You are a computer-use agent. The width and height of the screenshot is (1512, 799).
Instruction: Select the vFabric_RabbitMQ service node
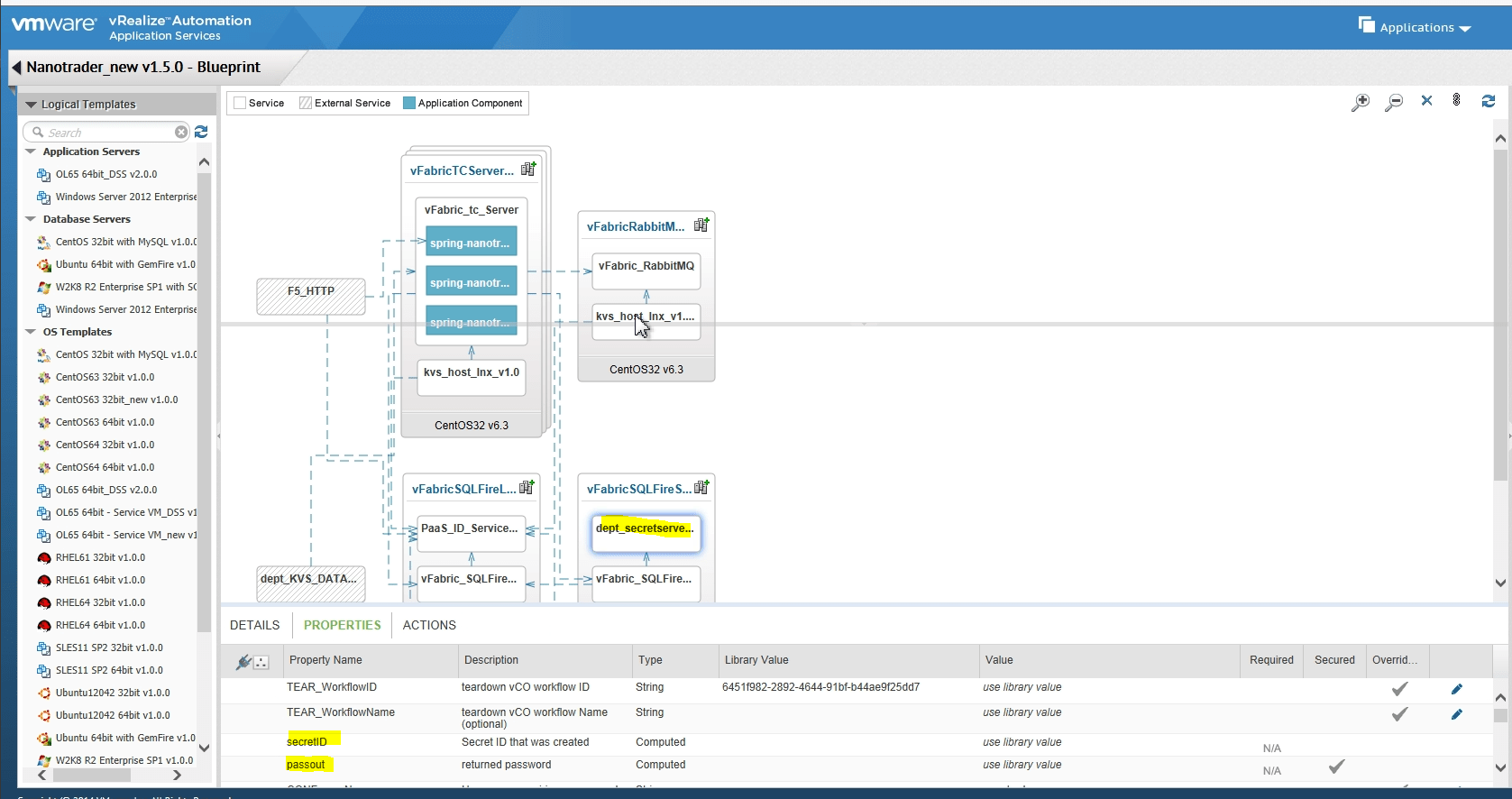tap(646, 271)
